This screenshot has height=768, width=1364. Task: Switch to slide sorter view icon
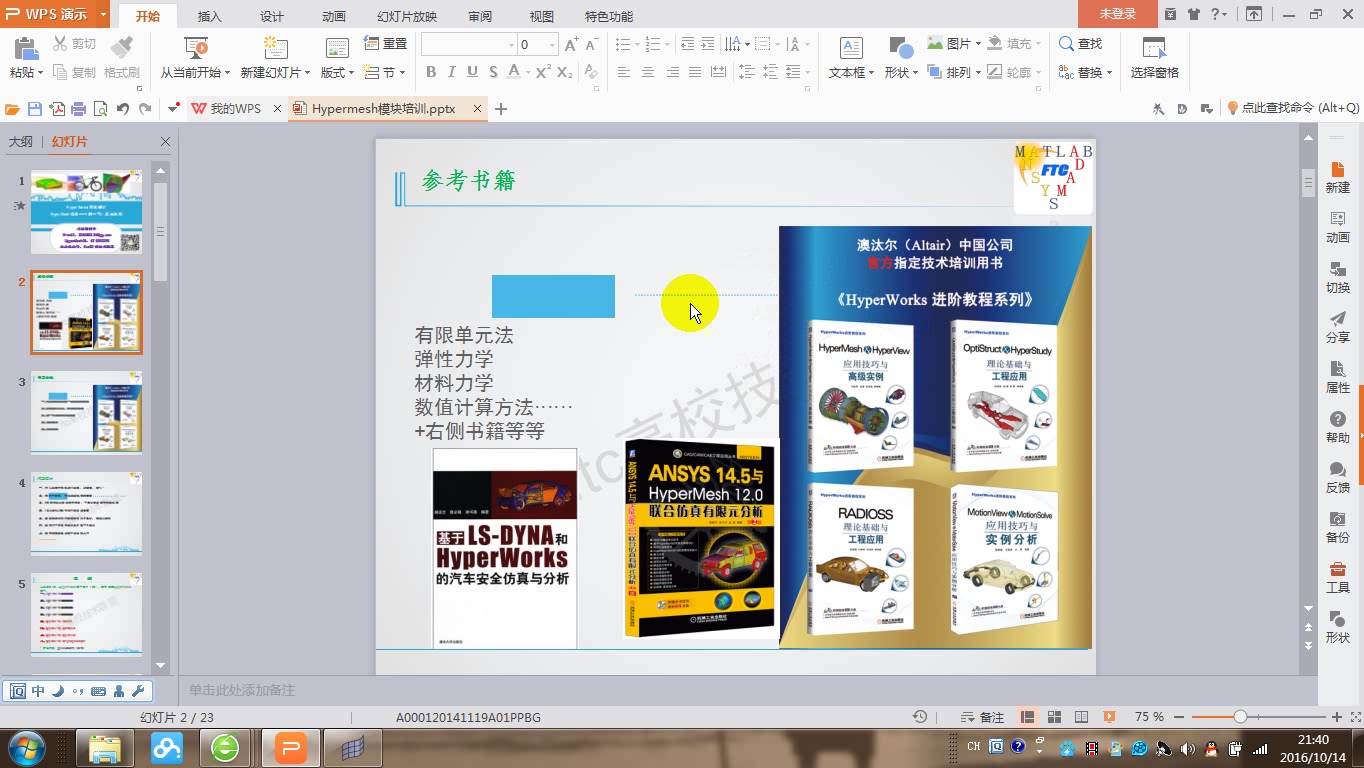[x=1054, y=717]
